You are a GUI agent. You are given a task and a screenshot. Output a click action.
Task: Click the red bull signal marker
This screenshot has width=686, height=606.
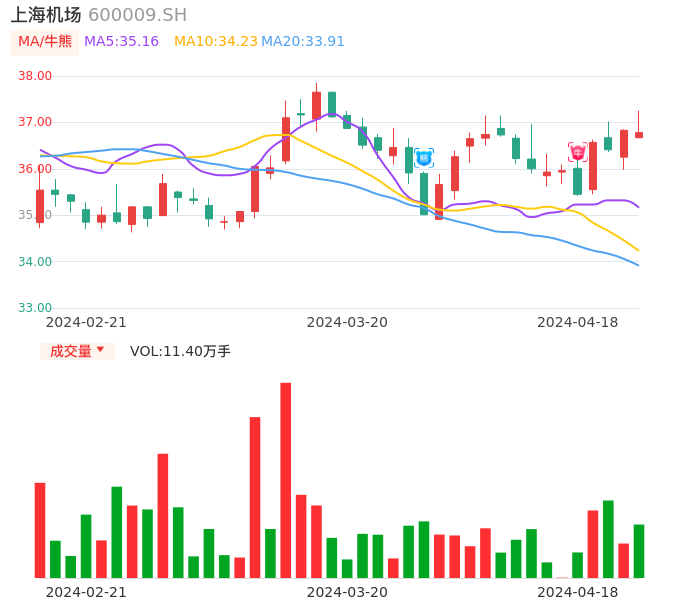pos(578,152)
